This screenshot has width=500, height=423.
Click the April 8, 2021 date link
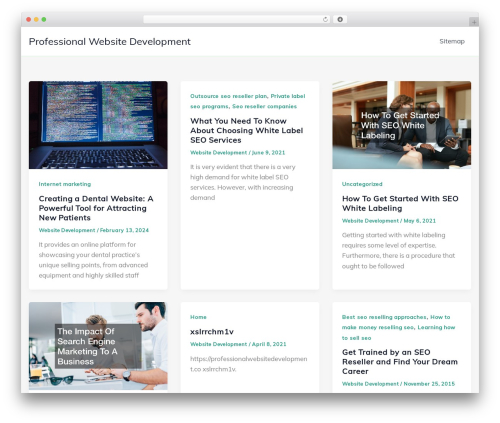pos(269,344)
